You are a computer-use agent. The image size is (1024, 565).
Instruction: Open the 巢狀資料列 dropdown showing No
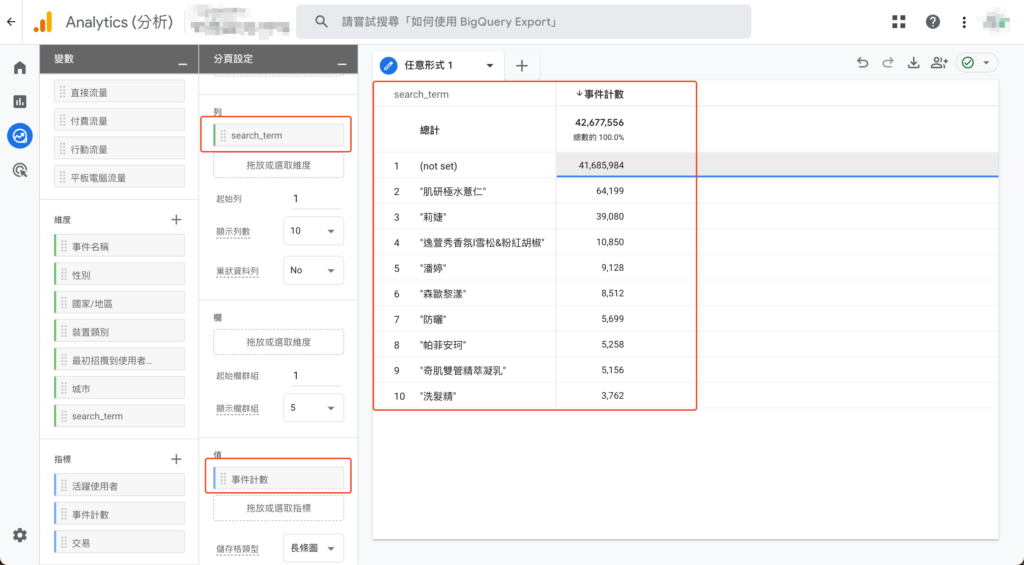(x=313, y=270)
